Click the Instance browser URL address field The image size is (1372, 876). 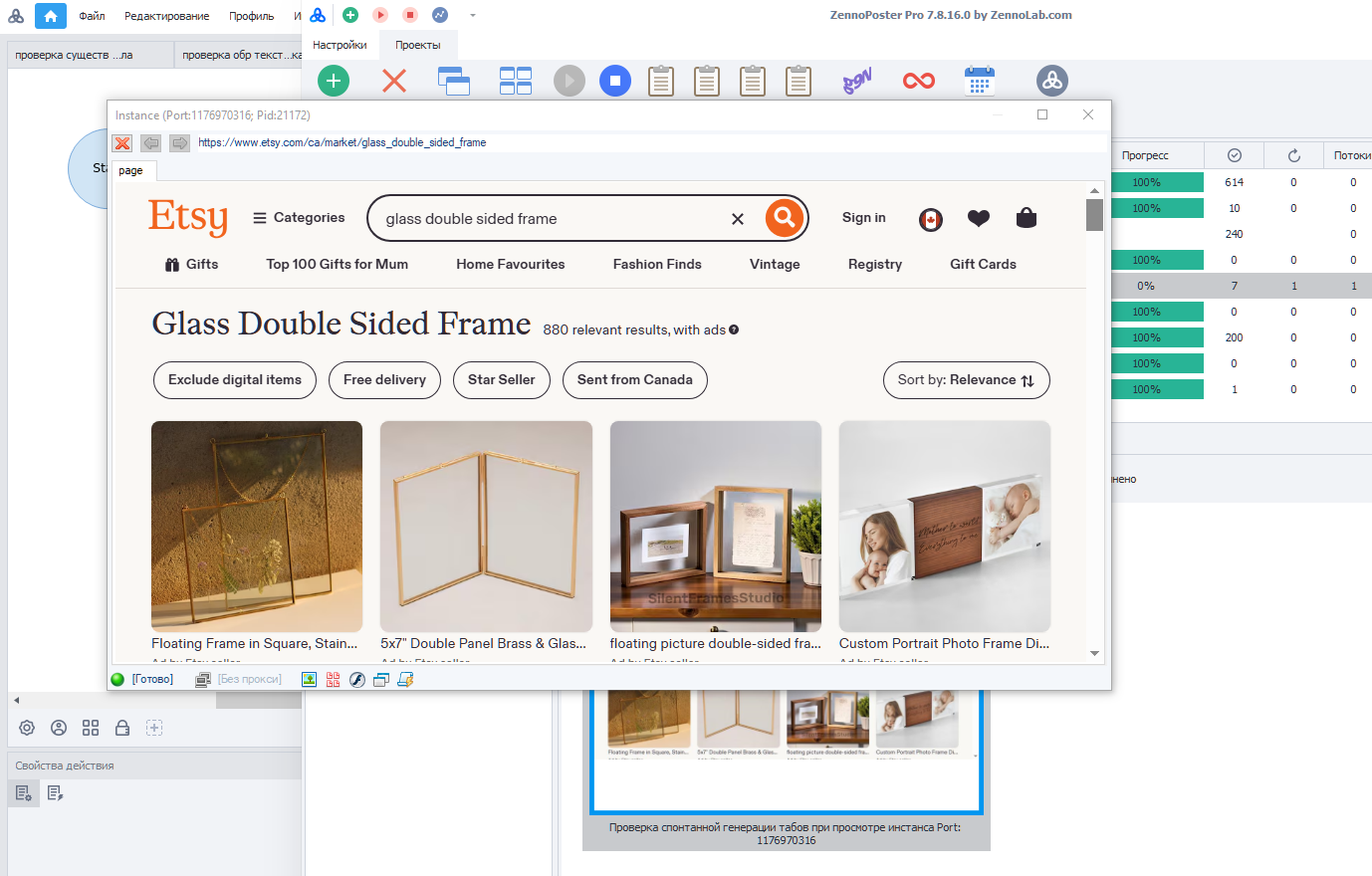click(649, 143)
